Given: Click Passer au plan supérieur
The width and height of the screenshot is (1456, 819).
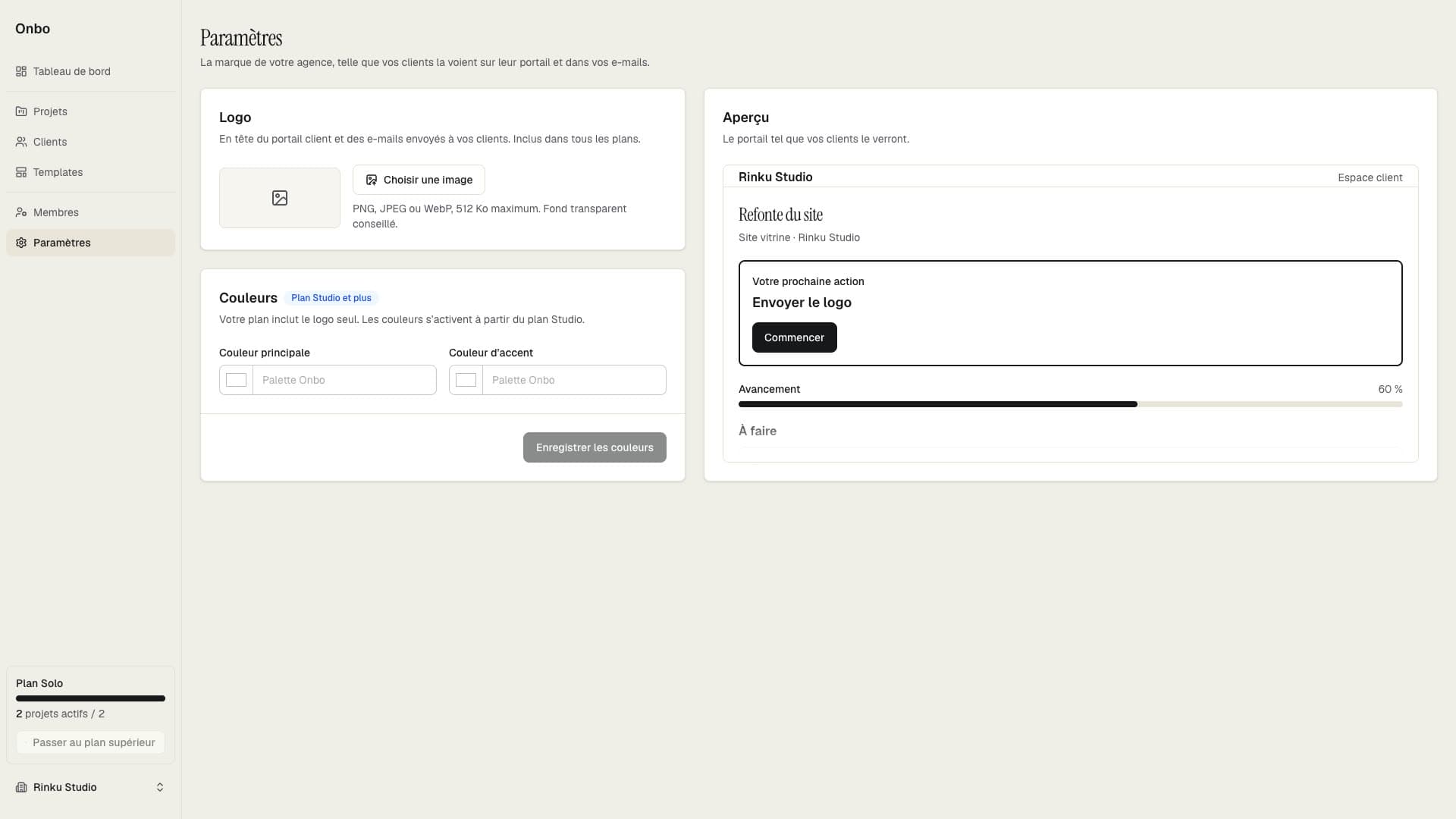Looking at the screenshot, I should coord(90,742).
